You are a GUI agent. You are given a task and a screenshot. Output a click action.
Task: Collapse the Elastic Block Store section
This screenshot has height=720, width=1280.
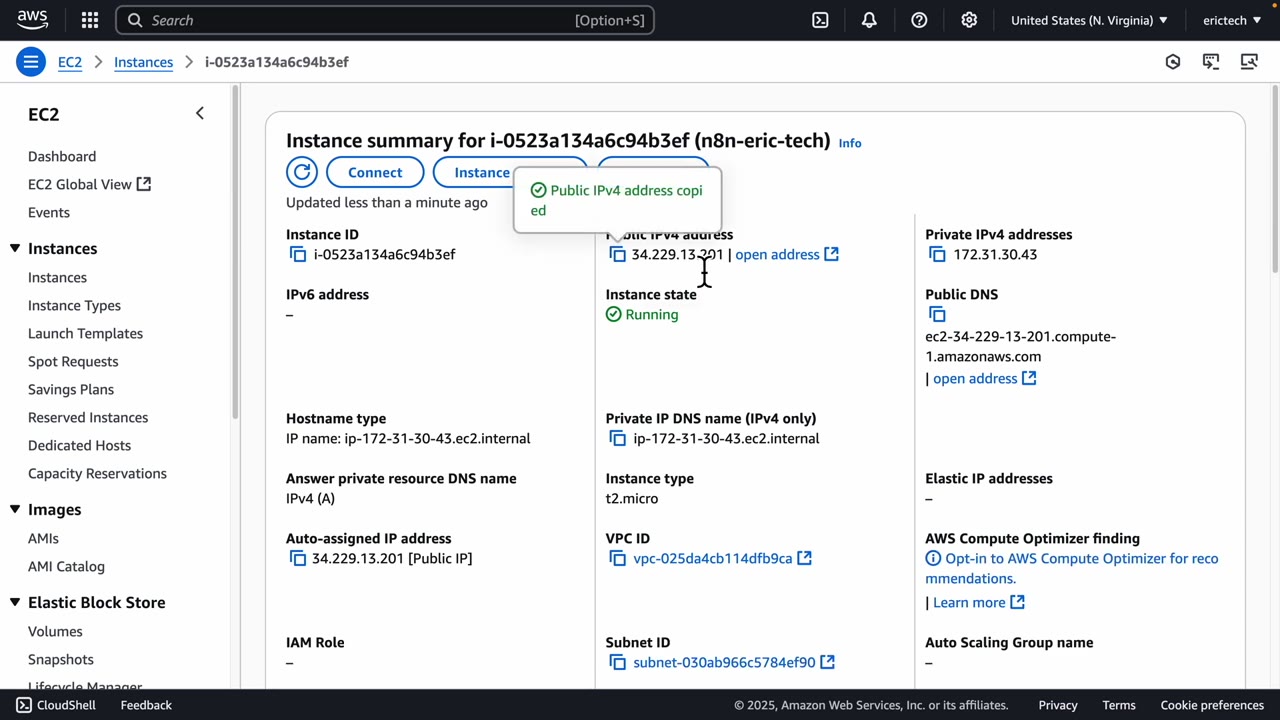click(x=15, y=602)
